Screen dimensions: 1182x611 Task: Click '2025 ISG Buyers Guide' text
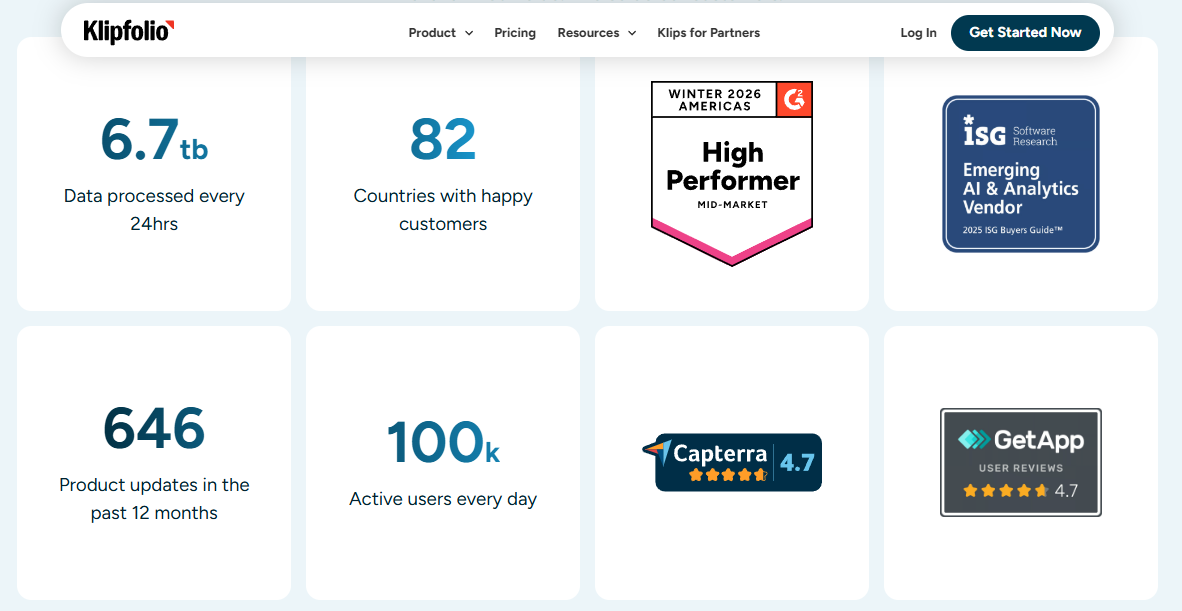[1012, 230]
